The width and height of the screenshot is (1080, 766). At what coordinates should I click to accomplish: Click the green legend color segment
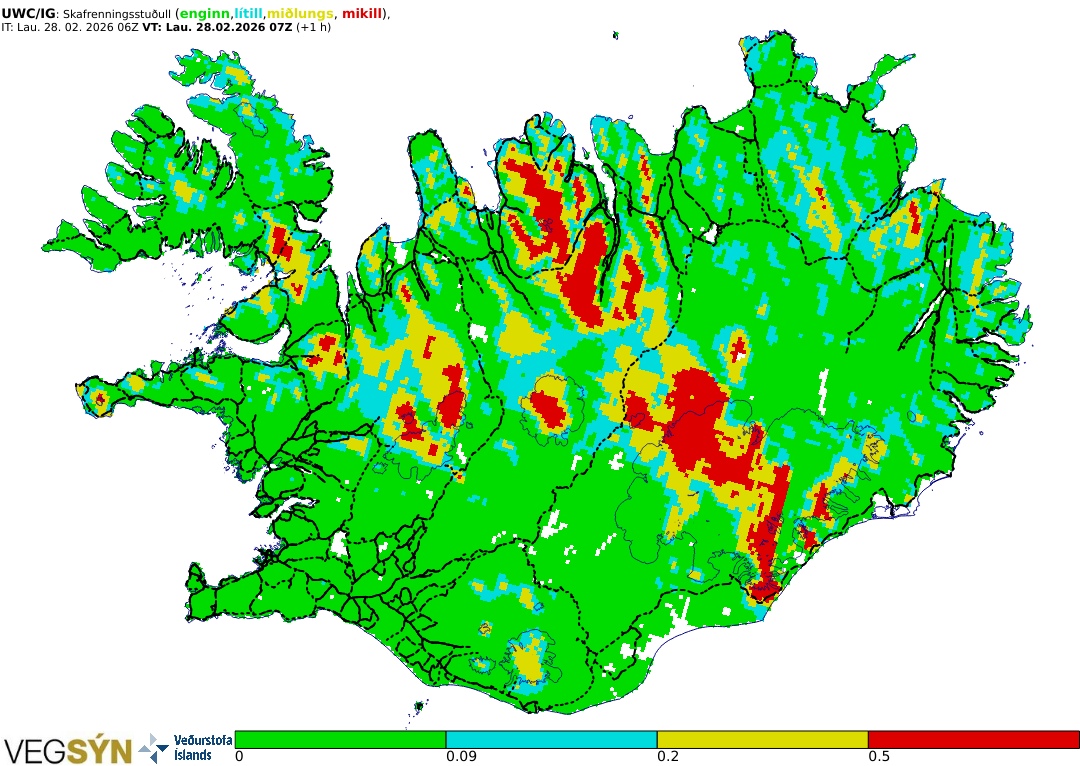tap(340, 740)
